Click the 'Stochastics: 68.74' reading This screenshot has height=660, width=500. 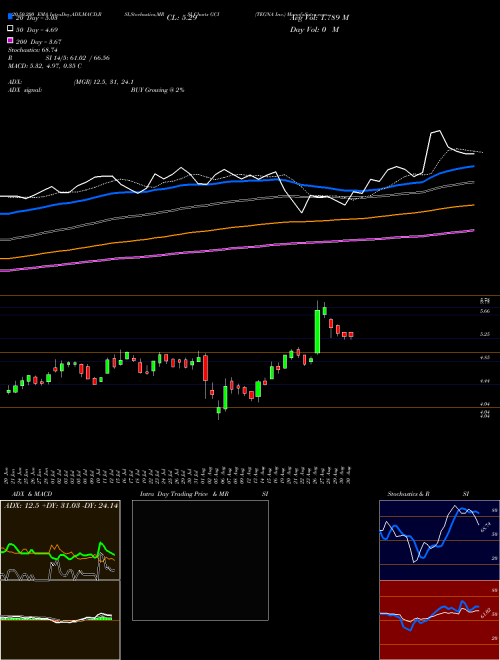[33, 50]
